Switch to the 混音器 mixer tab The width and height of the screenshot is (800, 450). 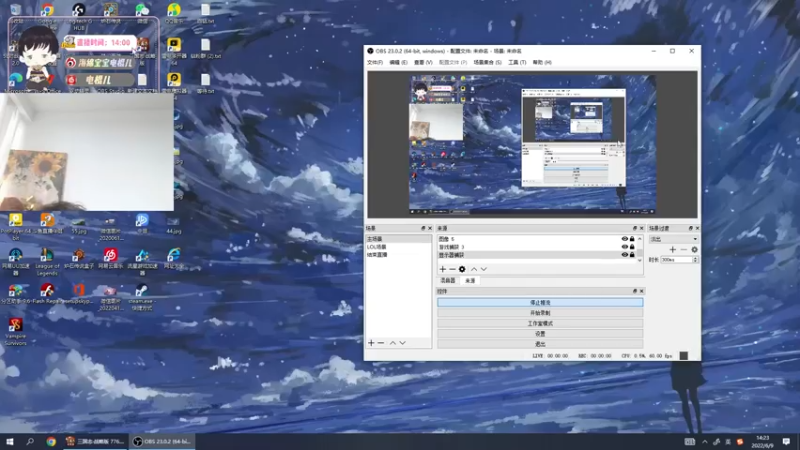click(x=448, y=281)
